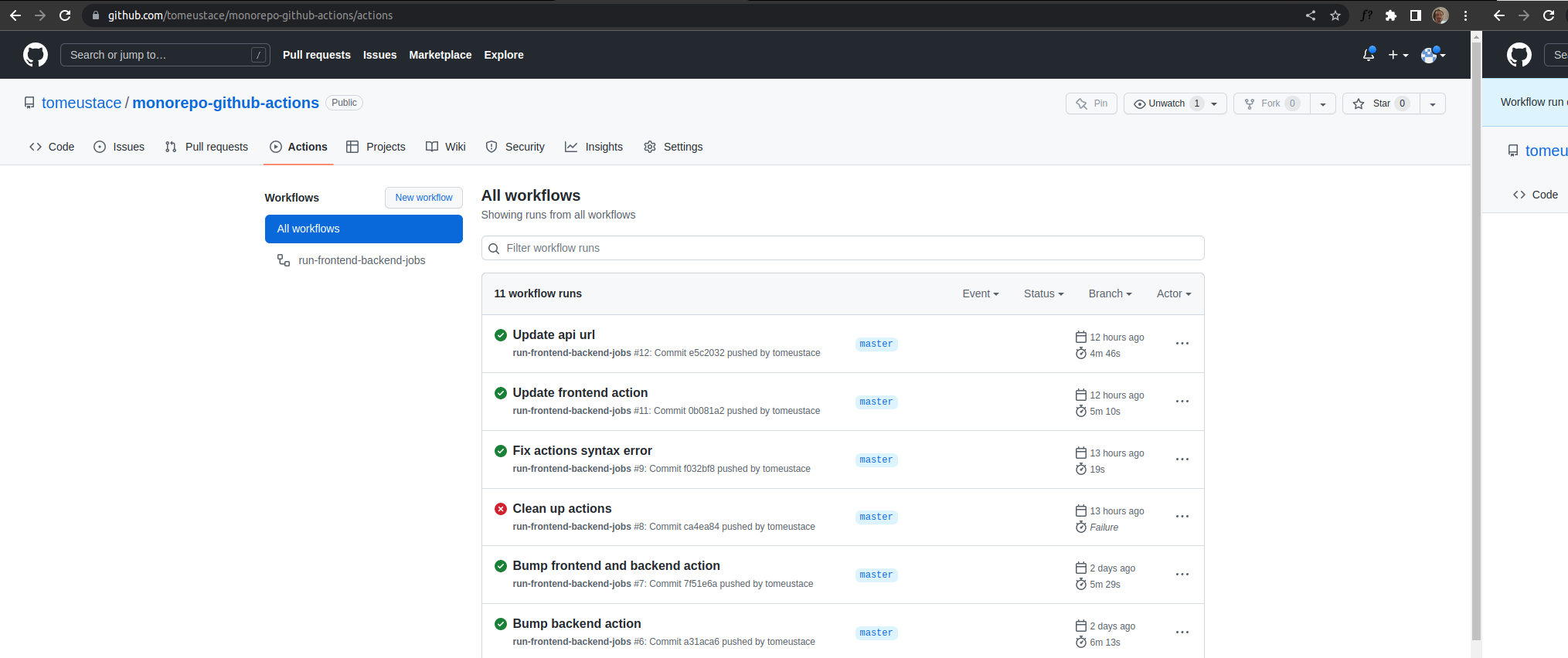Open the monorepo-github-actions repository link
Viewport: 1568px width, 658px height.
tap(226, 103)
